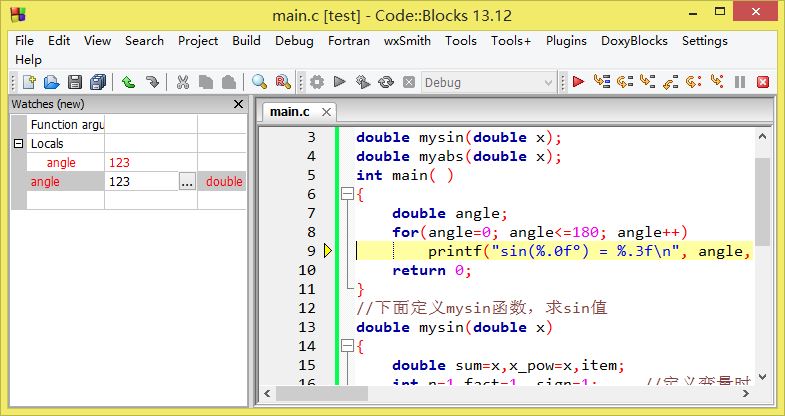Click the New file toolbar icon
The width and height of the screenshot is (785, 416).
[29, 82]
